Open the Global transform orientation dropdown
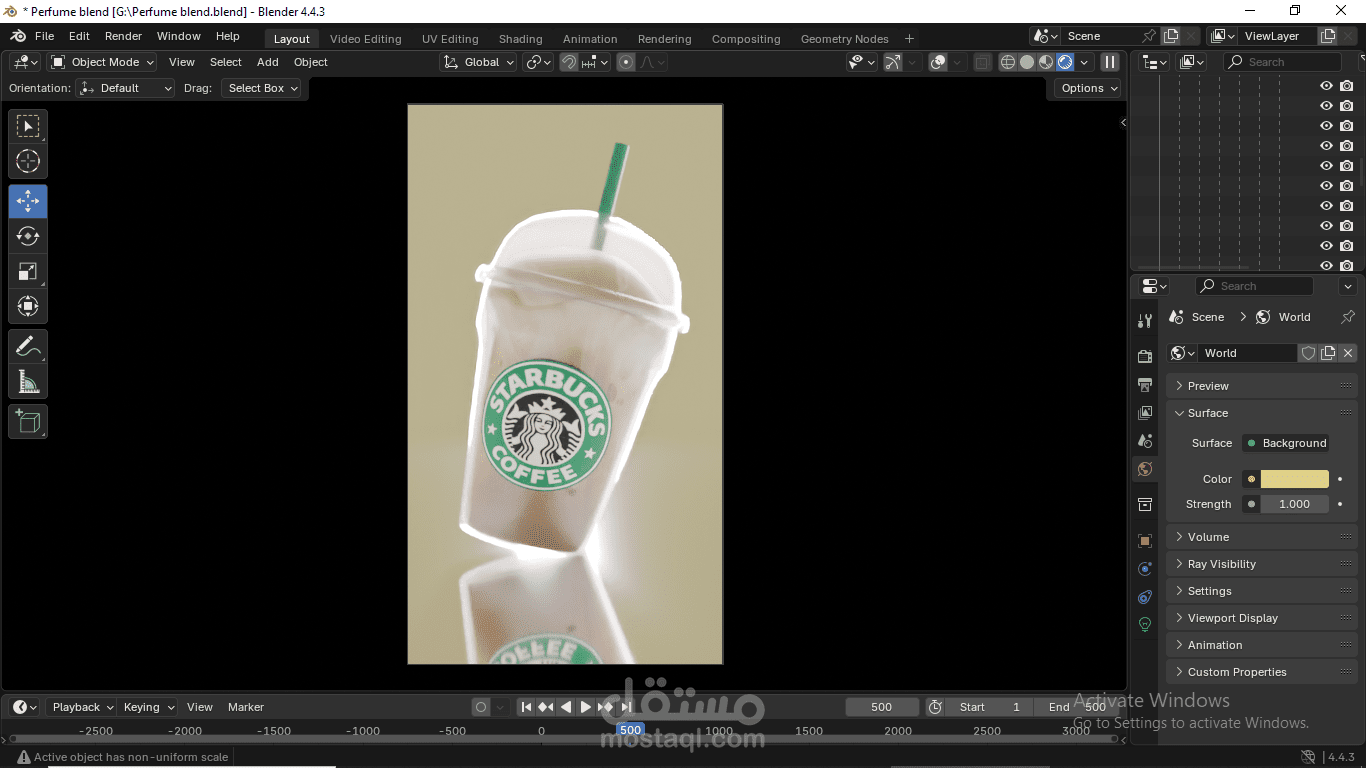1366x768 pixels. tap(480, 62)
